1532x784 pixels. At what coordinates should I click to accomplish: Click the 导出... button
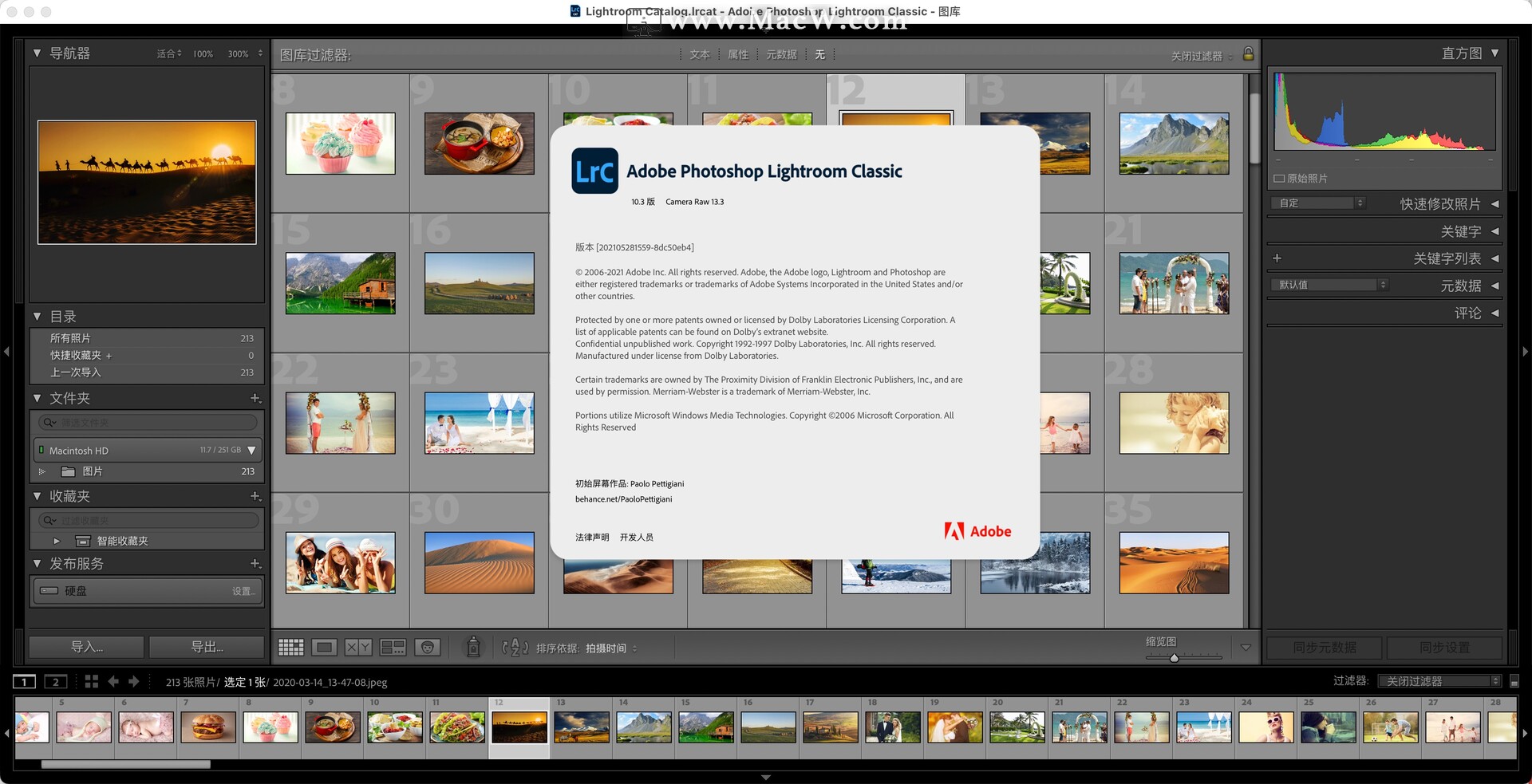pyautogui.click(x=207, y=647)
